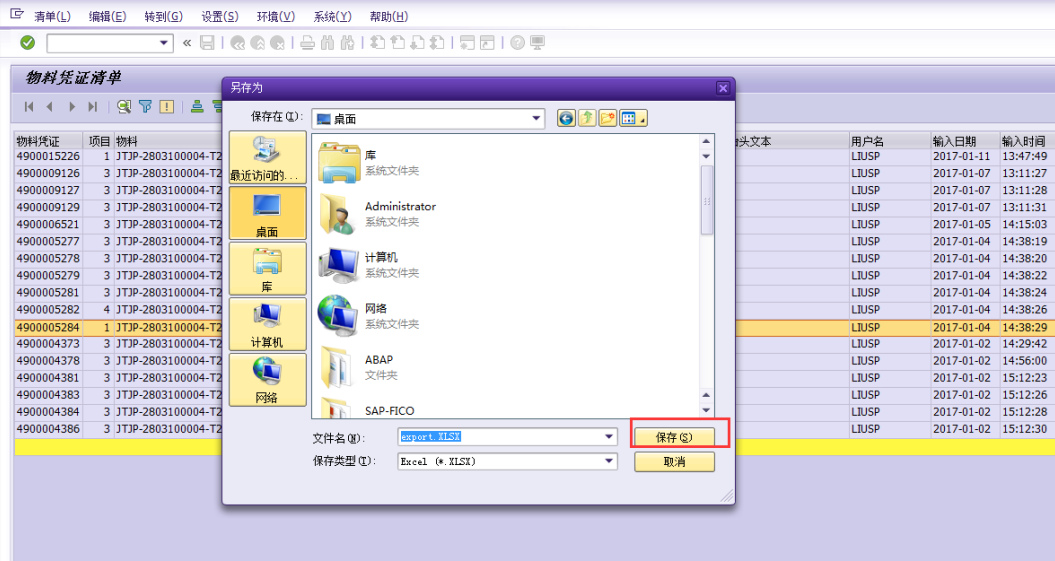Go to last entry in the list toolbar
Viewport: 1055px width, 561px height.
click(x=92, y=106)
